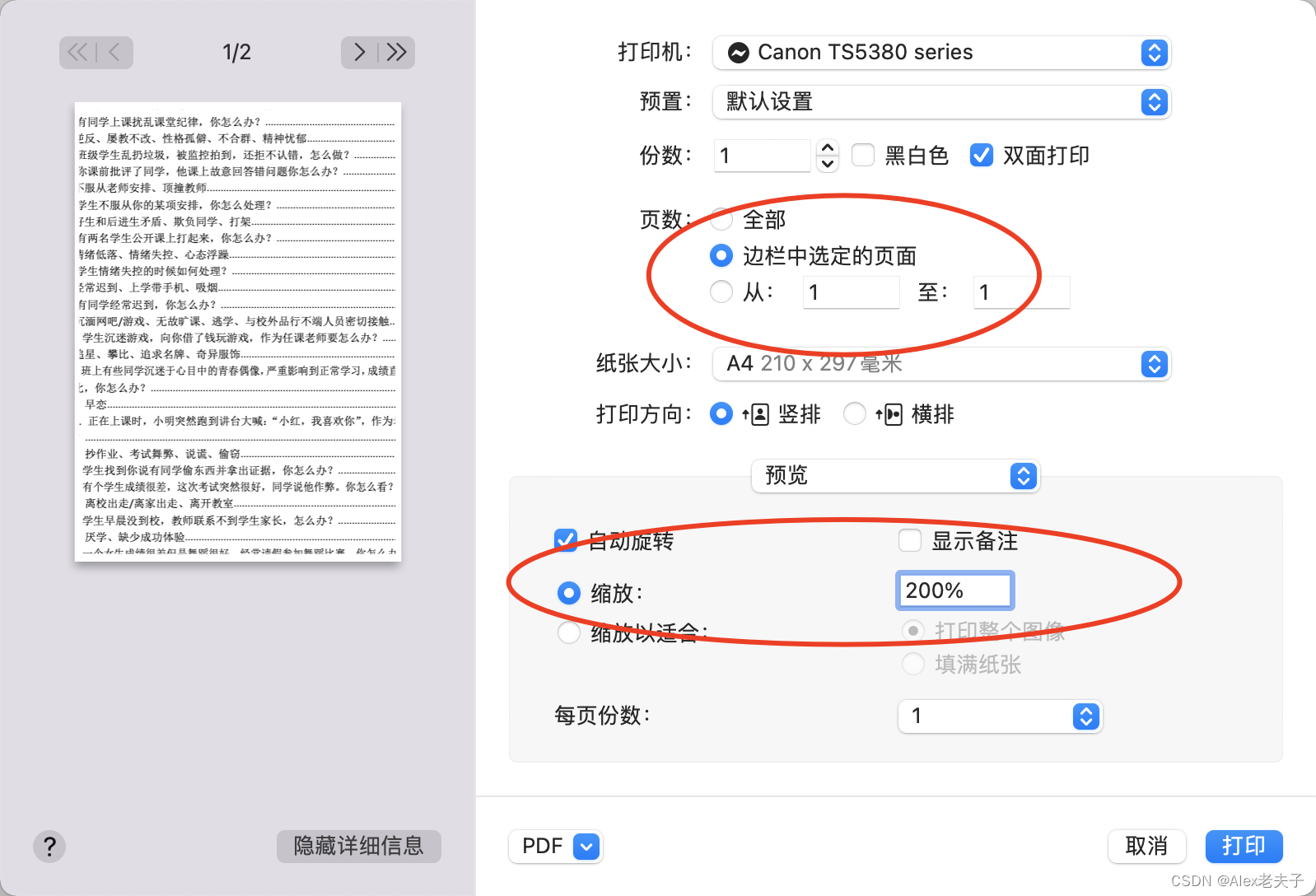Viewport: 1316px width, 896px height.
Task: Click the 200% scale input field
Action: click(x=954, y=590)
